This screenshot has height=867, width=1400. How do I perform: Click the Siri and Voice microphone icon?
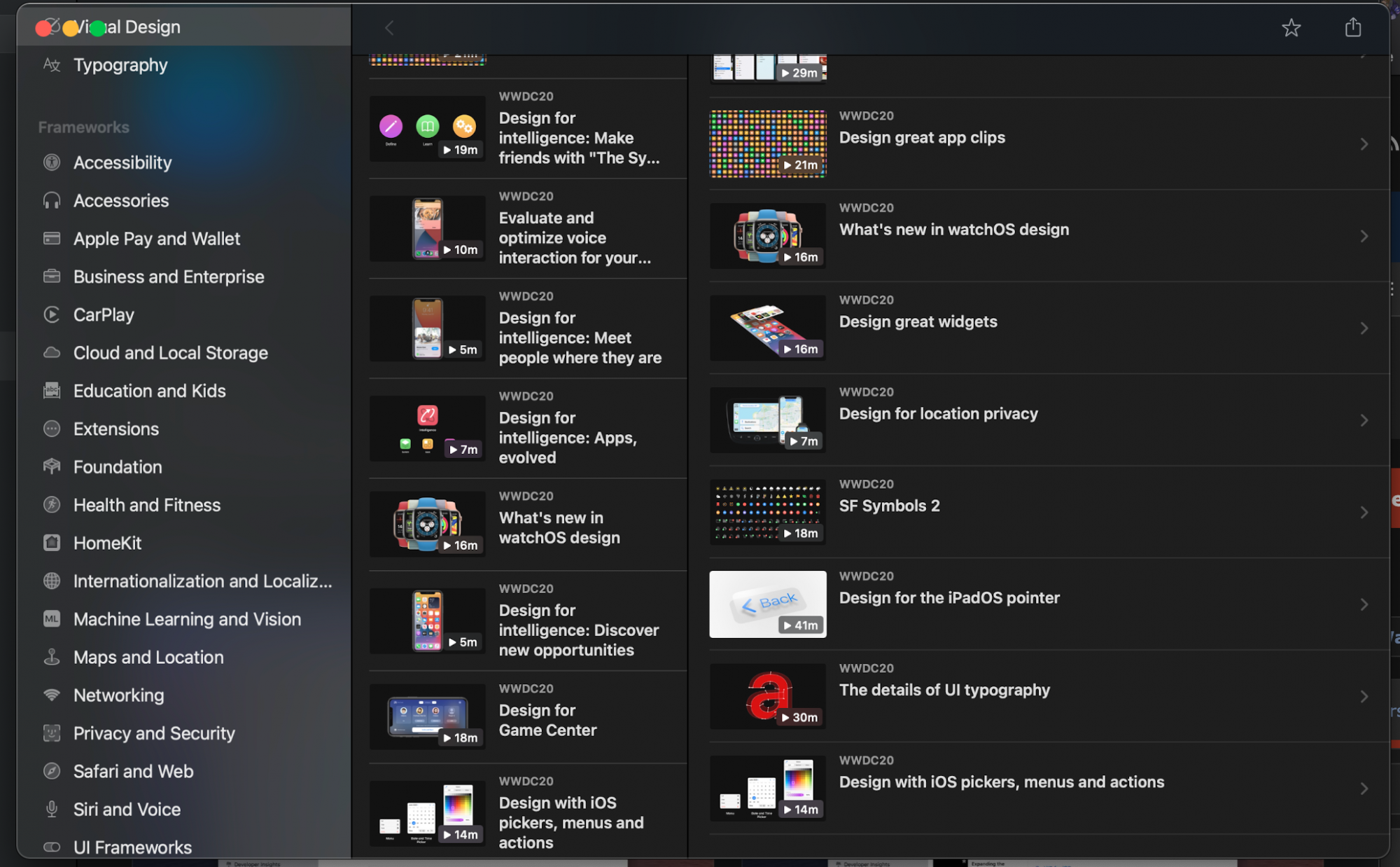coord(52,810)
